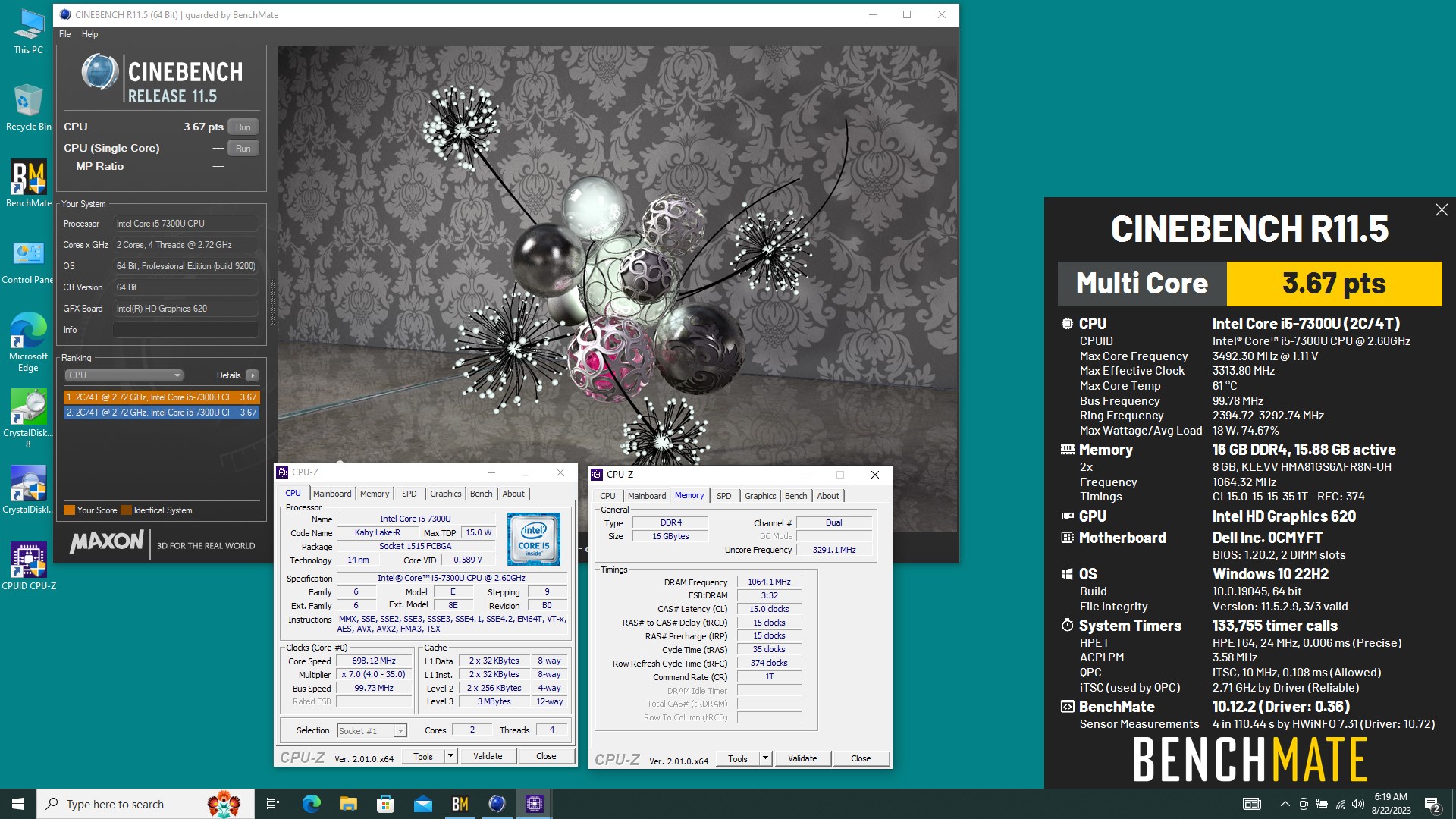Switch to Mainboard tab in left CPU-Z
This screenshot has width=1456, height=819.
click(x=332, y=494)
